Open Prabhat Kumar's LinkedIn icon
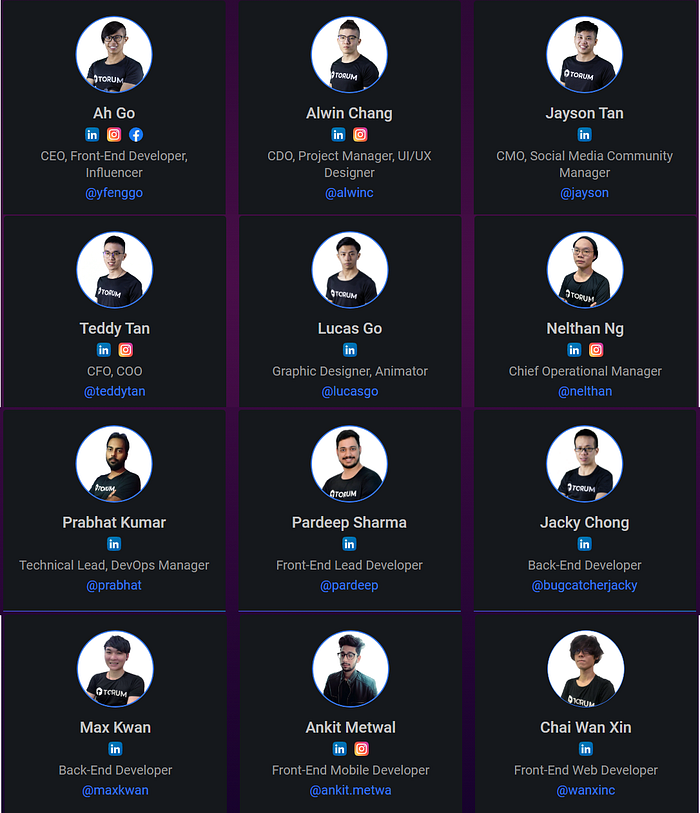The height and width of the screenshot is (813, 700). 114,544
